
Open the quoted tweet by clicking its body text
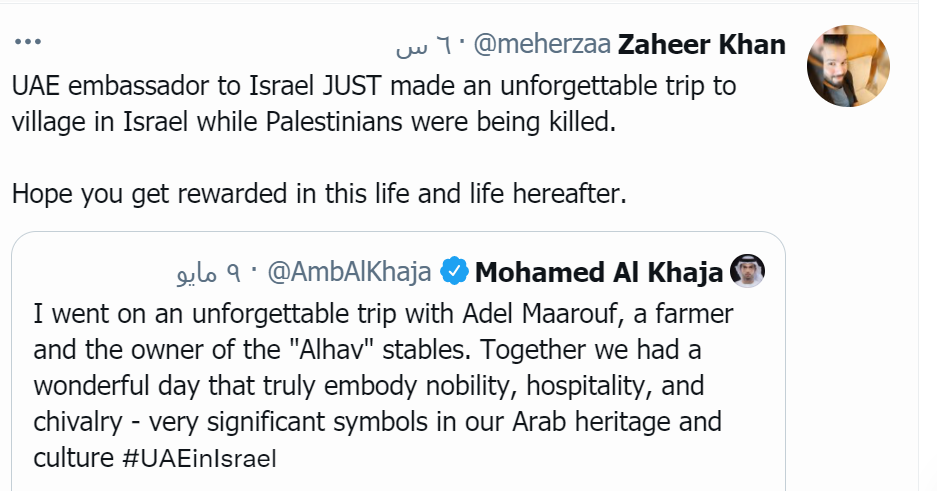click(x=380, y=385)
